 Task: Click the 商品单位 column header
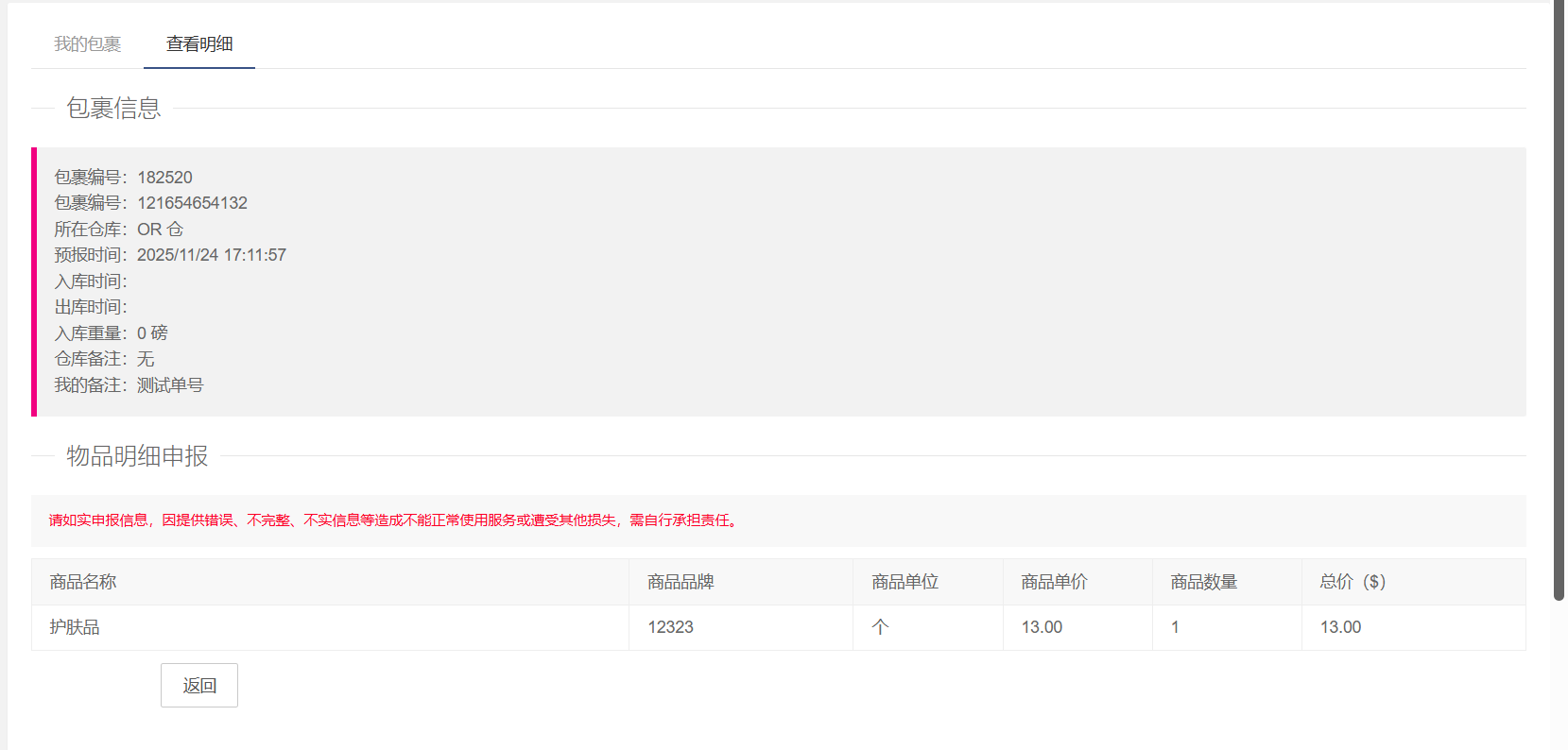[905, 582]
